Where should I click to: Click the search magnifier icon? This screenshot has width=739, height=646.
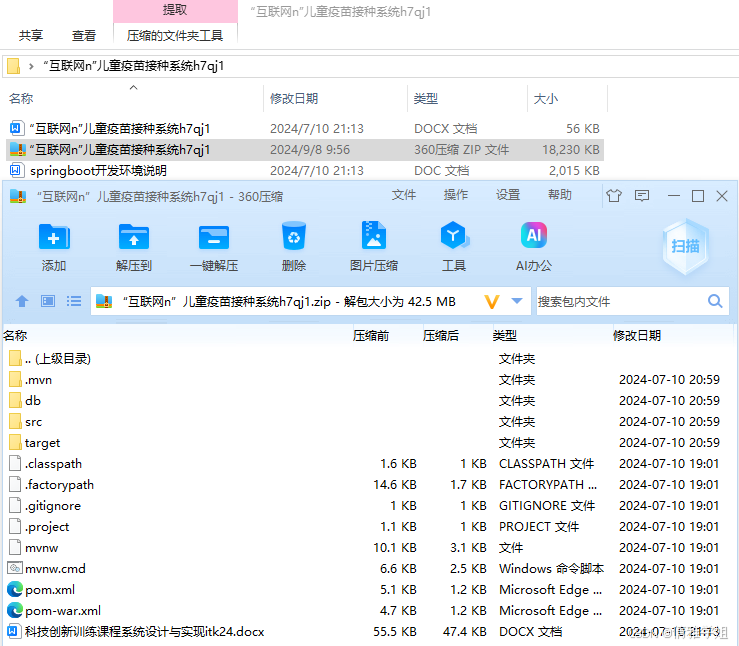715,301
